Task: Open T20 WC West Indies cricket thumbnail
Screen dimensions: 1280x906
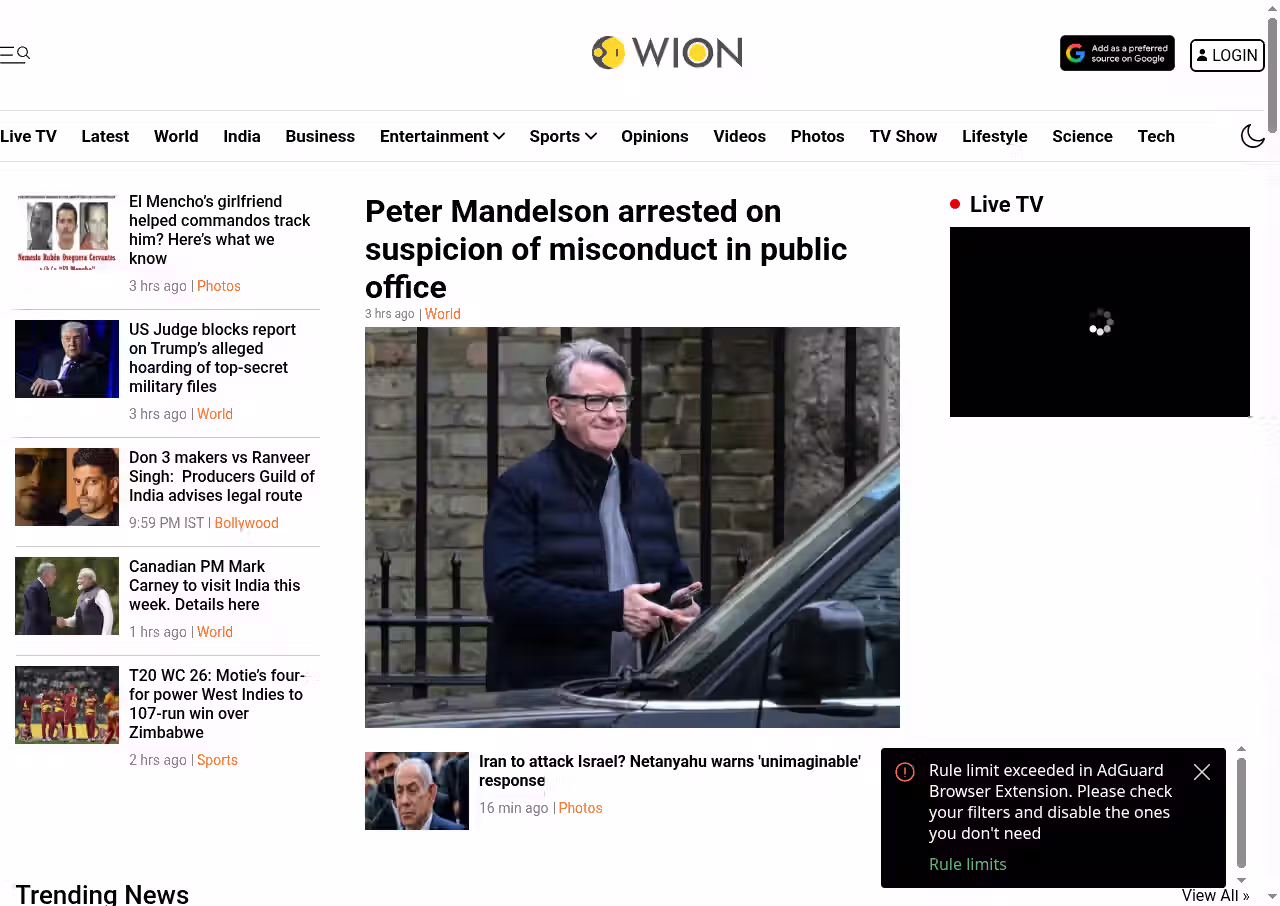Action: tap(67, 705)
